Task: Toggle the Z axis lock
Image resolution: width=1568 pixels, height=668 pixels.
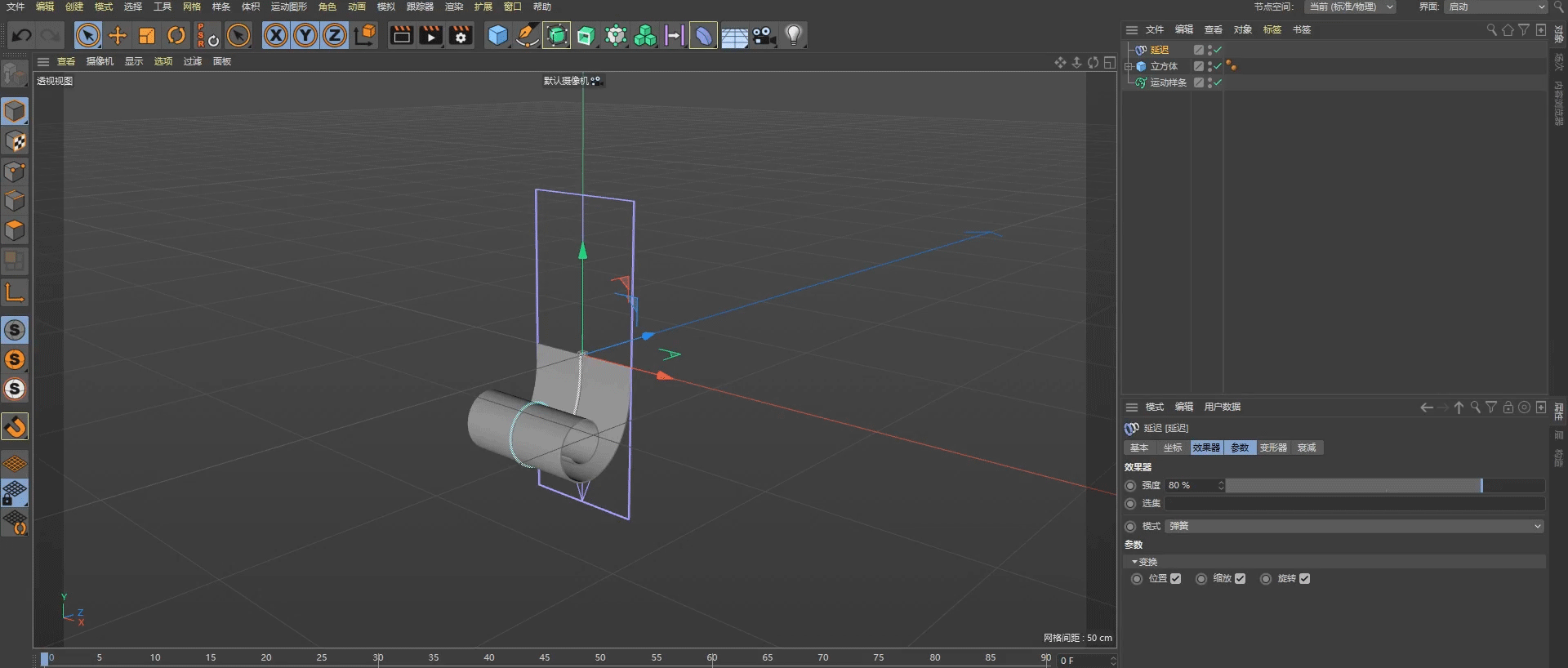Action: pos(335,35)
